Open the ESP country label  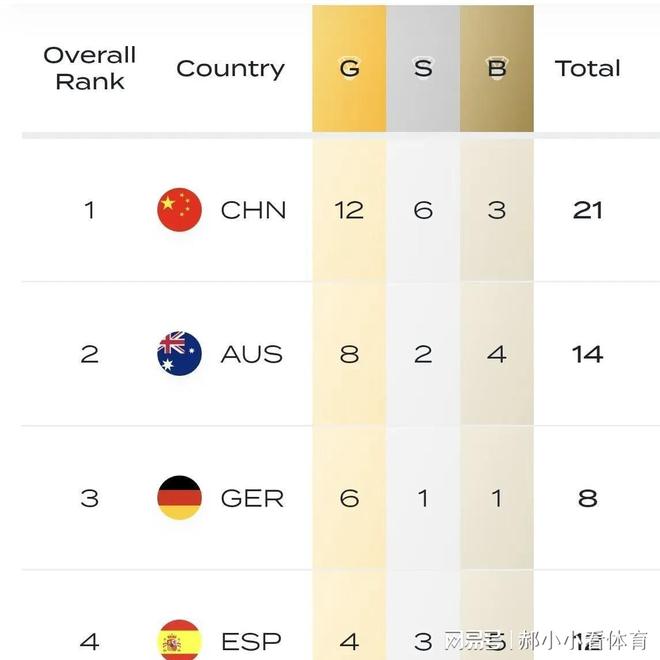(x=252, y=640)
